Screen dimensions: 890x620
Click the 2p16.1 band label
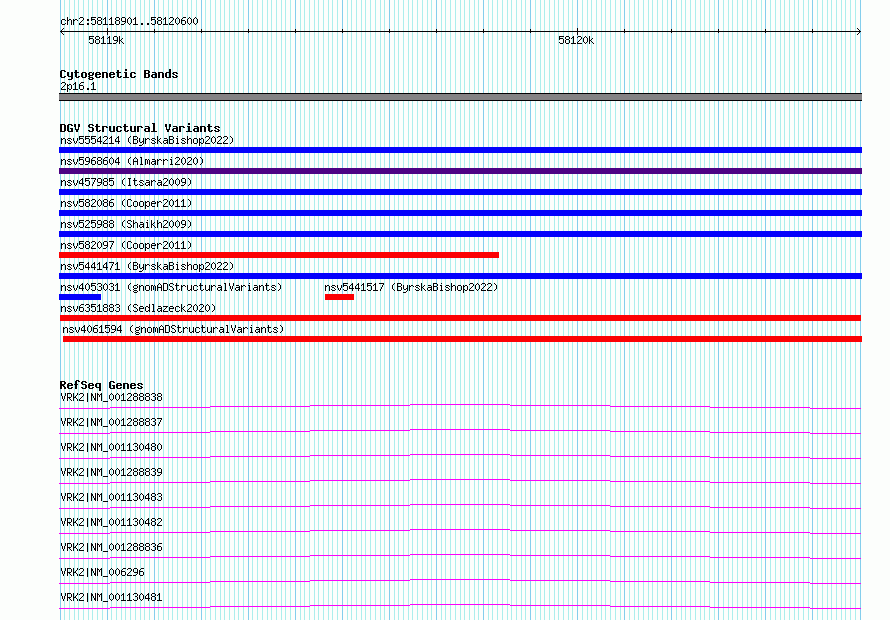(x=78, y=86)
